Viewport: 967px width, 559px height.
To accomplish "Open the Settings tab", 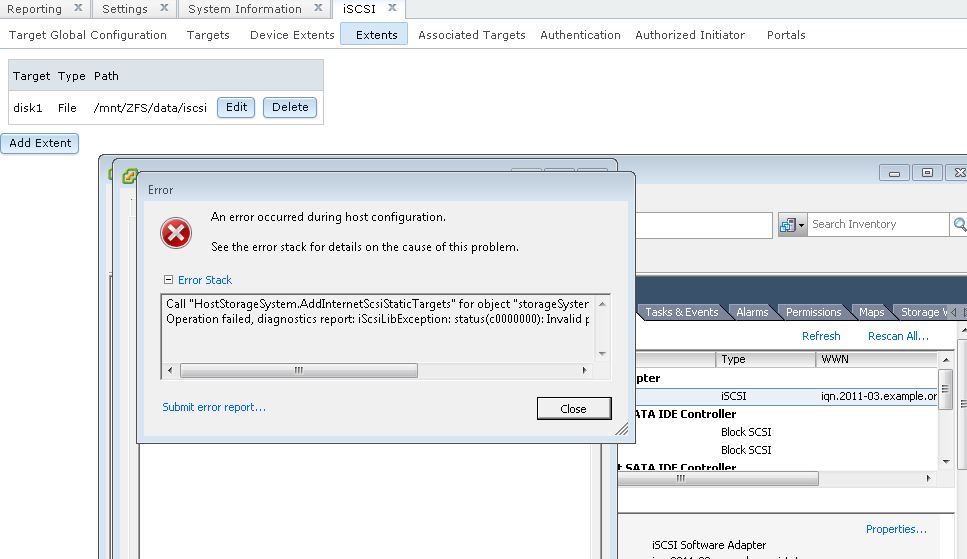I will (x=125, y=9).
